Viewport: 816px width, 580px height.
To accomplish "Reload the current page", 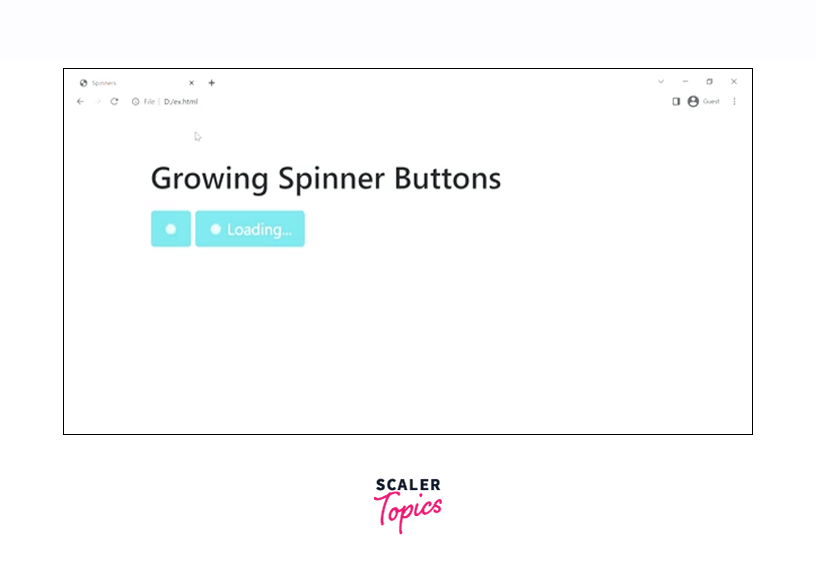I will click(x=114, y=101).
